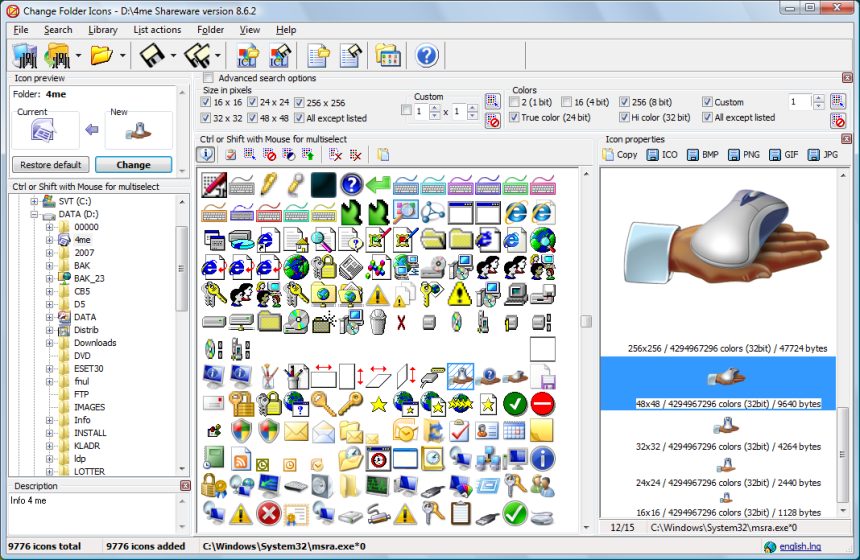Viewport: 860px width, 560px height.
Task: Open the Library menu
Action: 103,30
